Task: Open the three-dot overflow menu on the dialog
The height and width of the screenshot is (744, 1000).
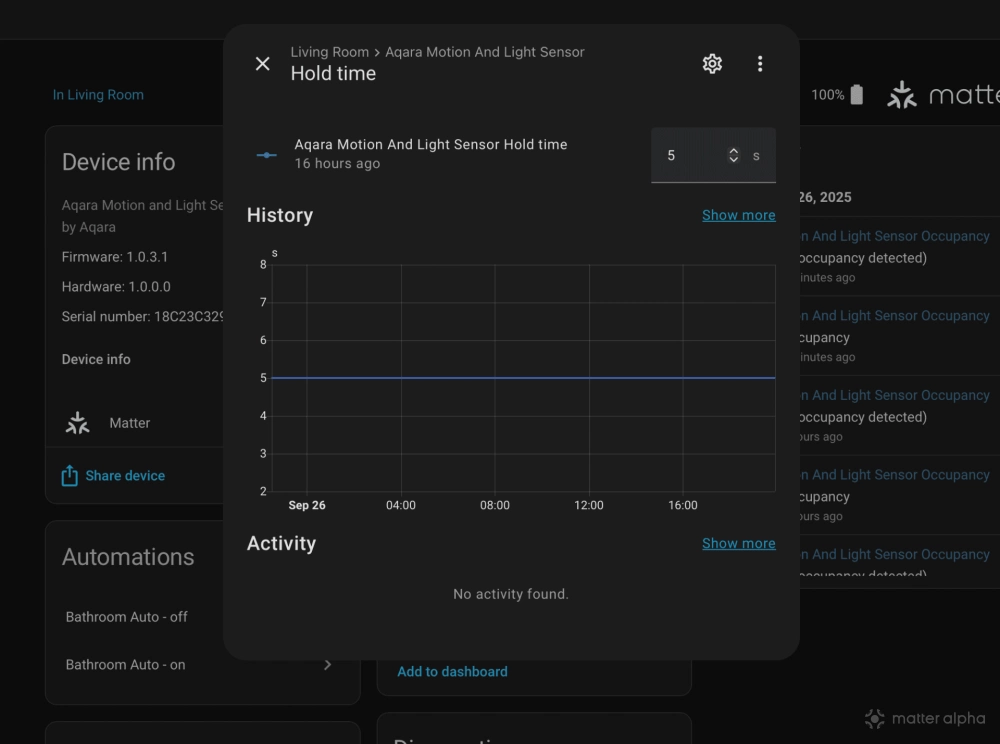Action: (x=760, y=63)
